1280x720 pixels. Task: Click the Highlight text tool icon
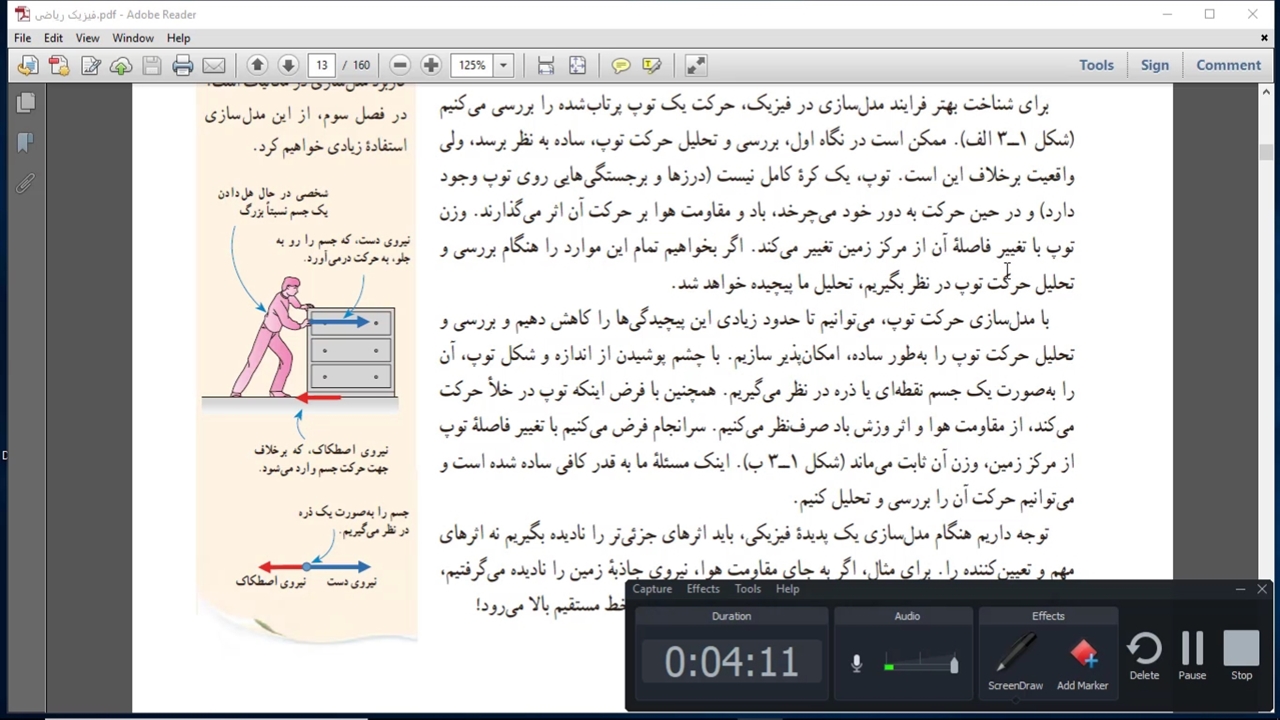coord(652,66)
